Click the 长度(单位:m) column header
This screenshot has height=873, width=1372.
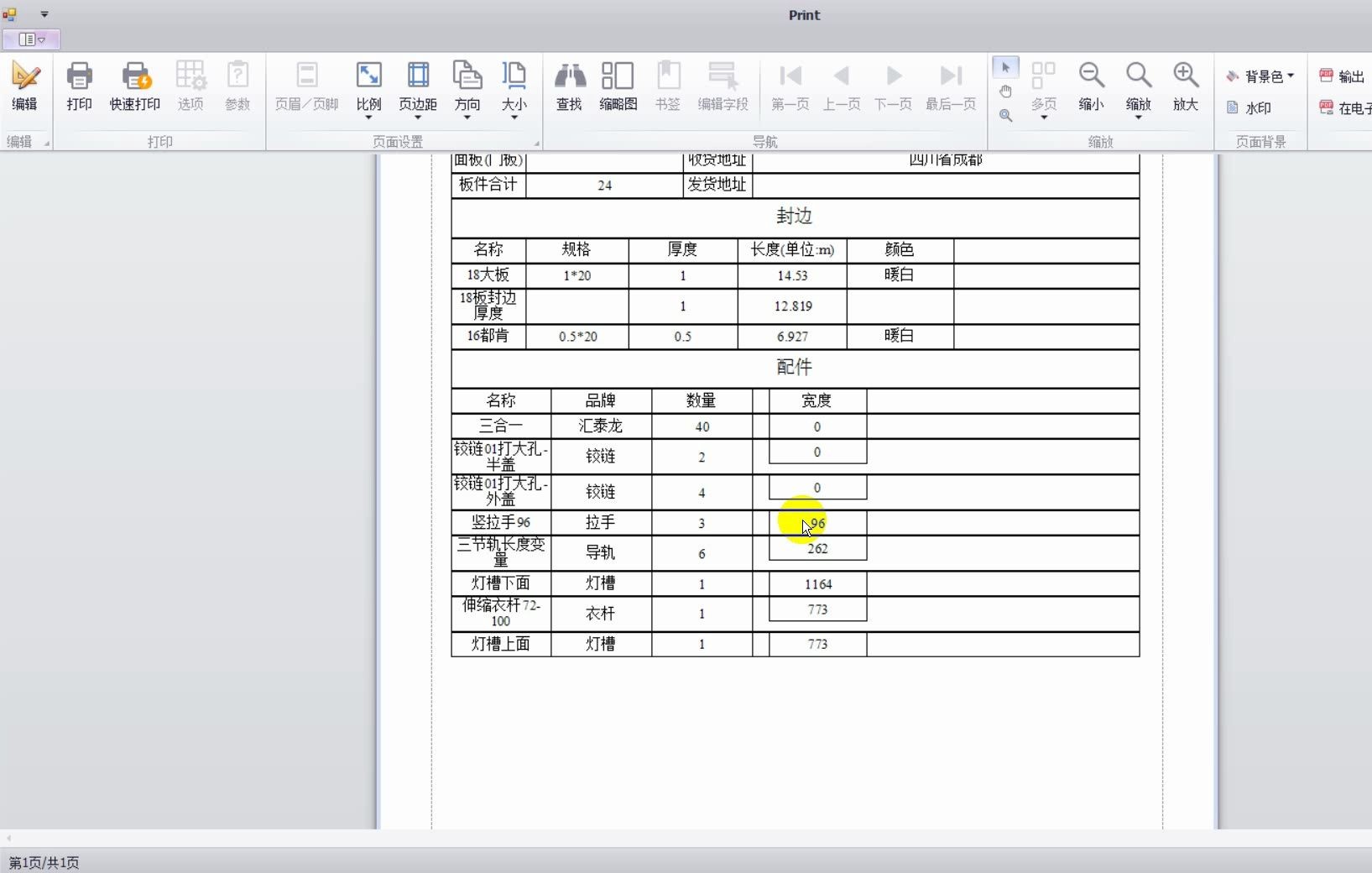792,249
